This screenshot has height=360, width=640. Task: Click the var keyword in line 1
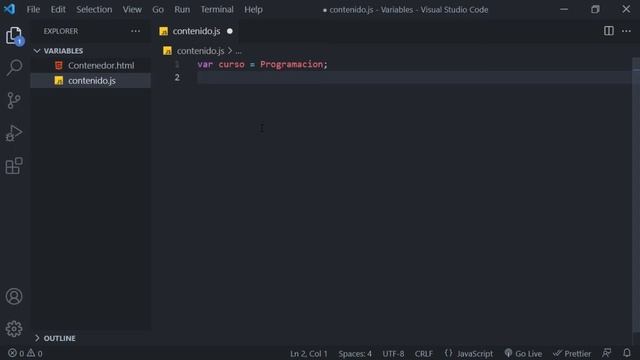point(205,64)
